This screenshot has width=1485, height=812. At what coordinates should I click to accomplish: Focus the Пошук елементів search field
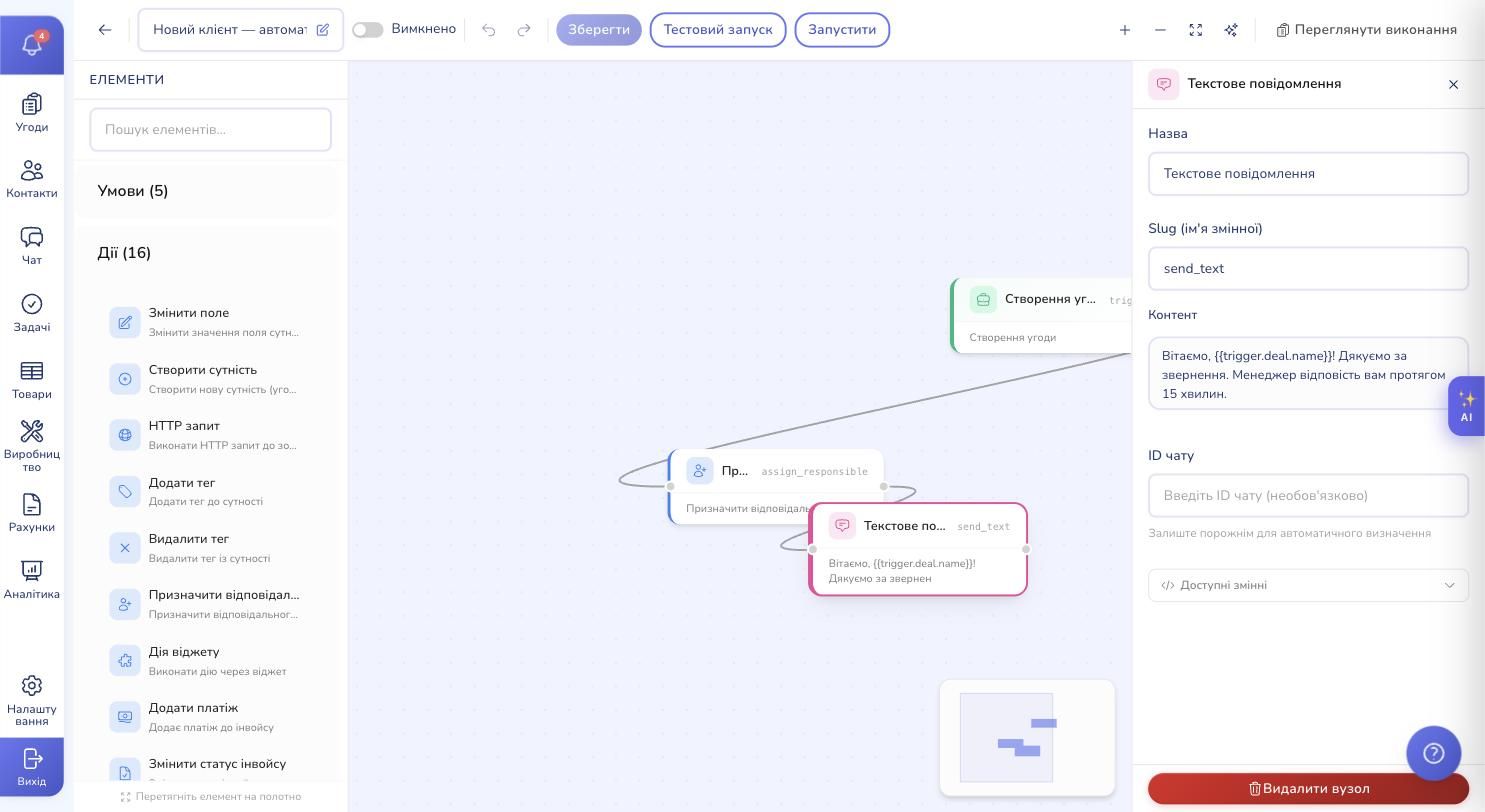(210, 130)
